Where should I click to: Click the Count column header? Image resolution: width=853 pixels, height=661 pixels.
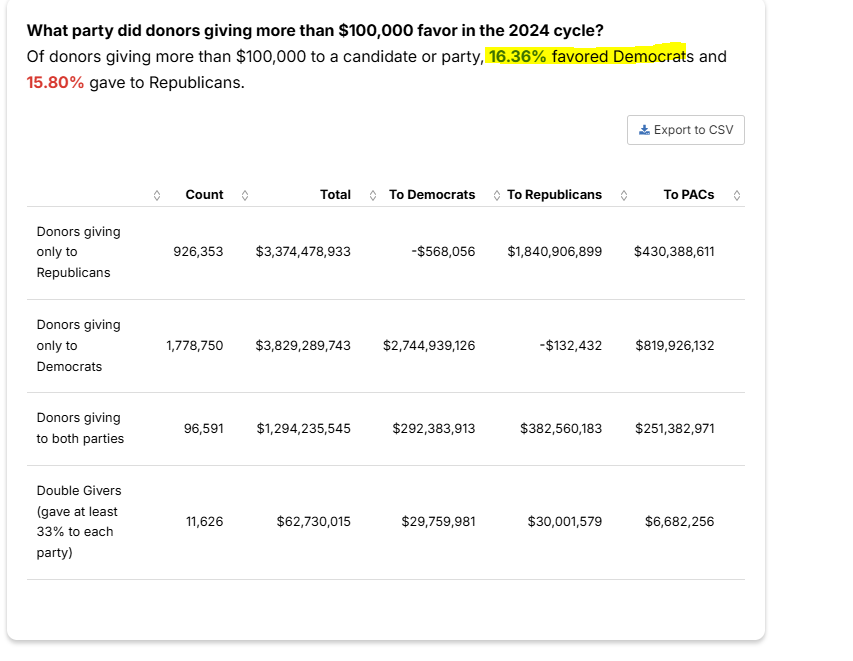pyautogui.click(x=204, y=195)
